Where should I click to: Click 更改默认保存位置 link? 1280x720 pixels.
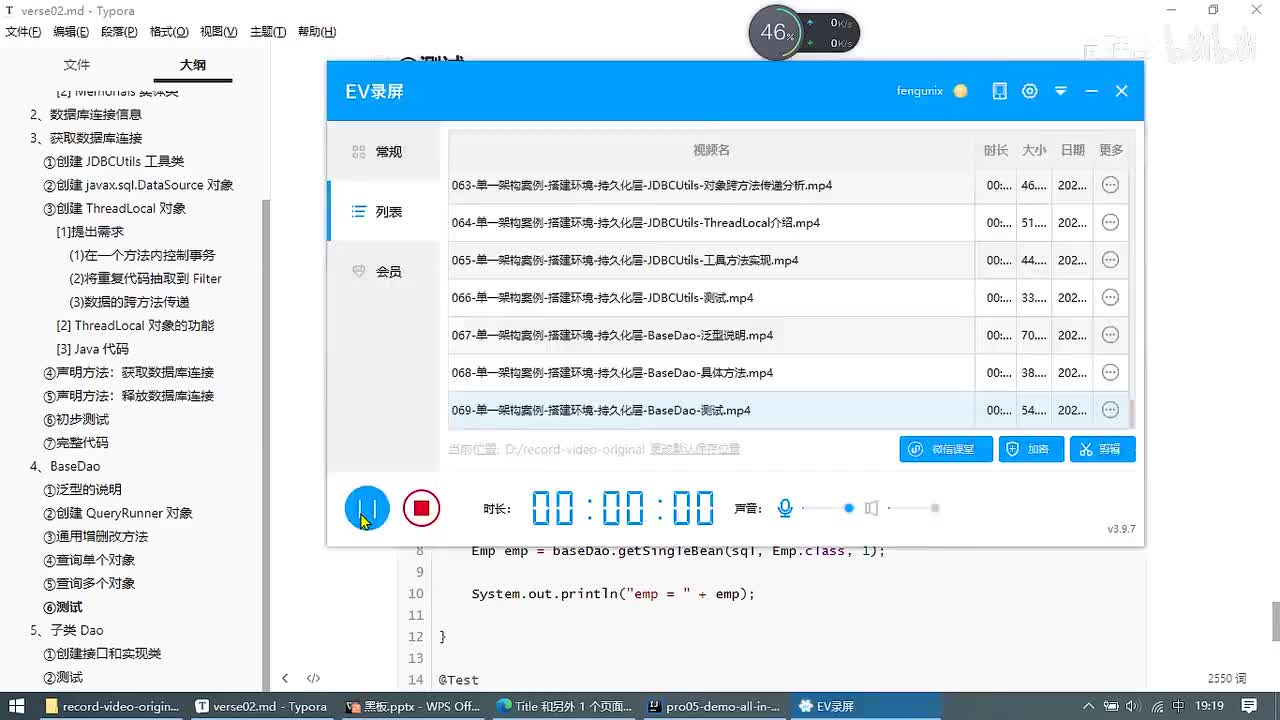tap(695, 450)
